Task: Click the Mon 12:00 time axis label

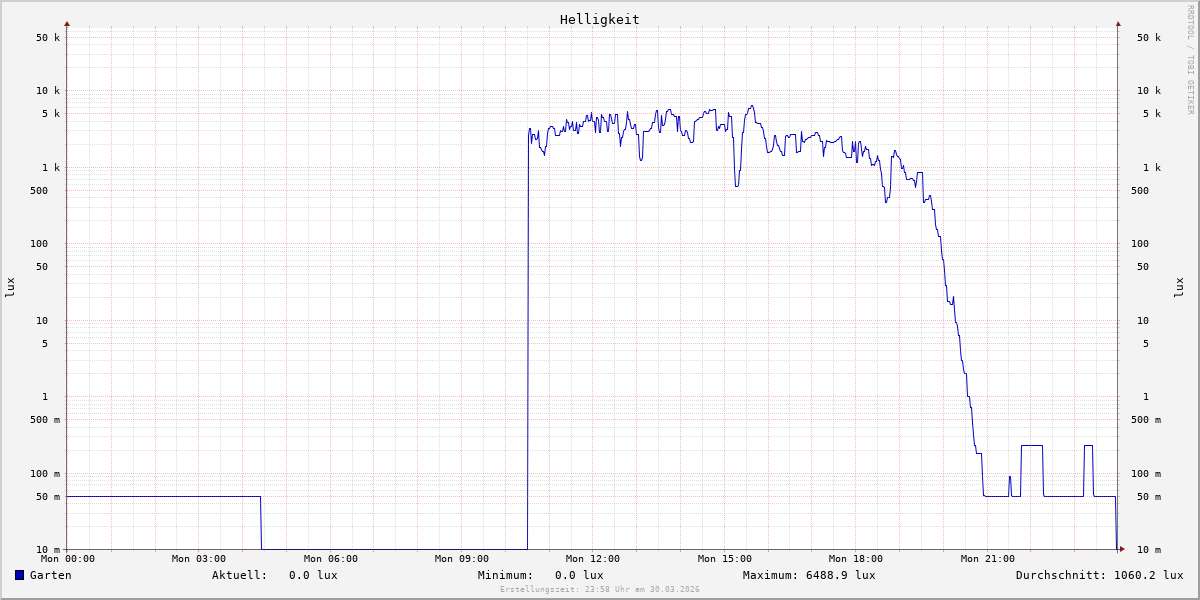Action: click(593, 559)
